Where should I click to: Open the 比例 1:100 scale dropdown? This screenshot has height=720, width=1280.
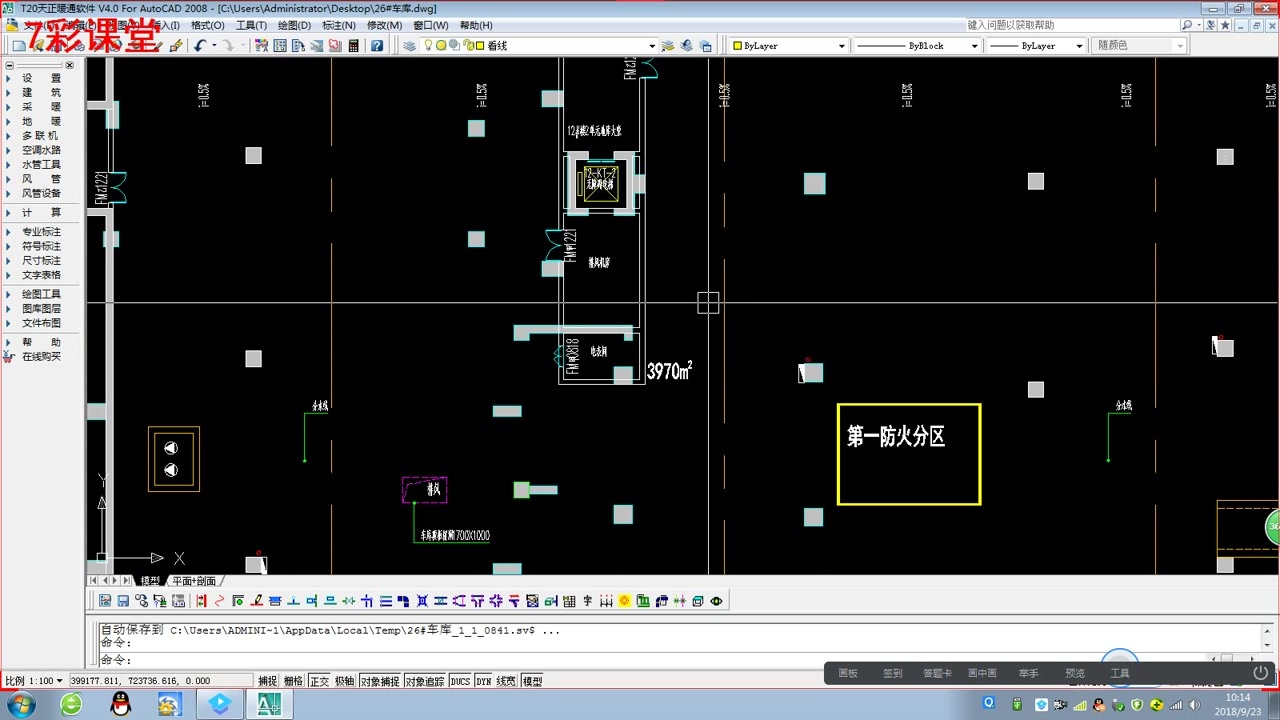coord(34,681)
